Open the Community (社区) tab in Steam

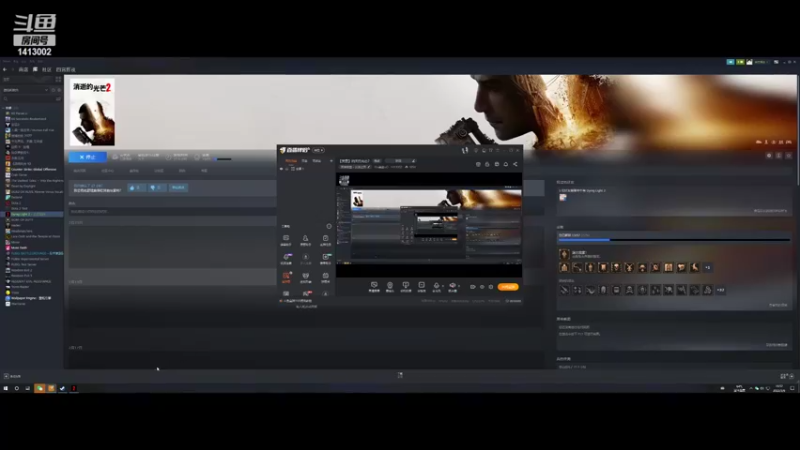tap(46, 69)
